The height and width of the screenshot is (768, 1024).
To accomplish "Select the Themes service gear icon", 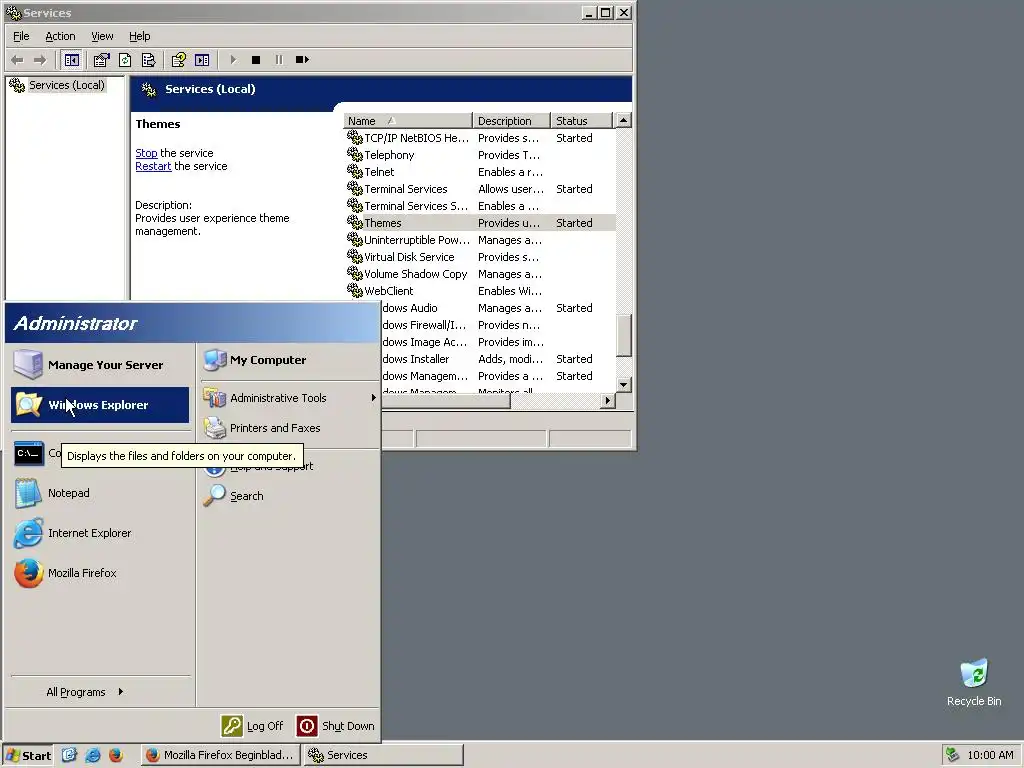I will click(355, 223).
